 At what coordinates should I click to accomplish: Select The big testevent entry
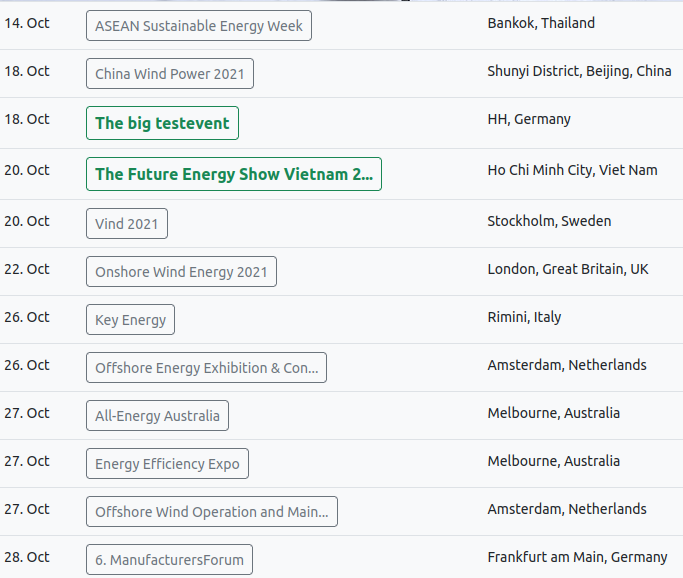point(162,123)
